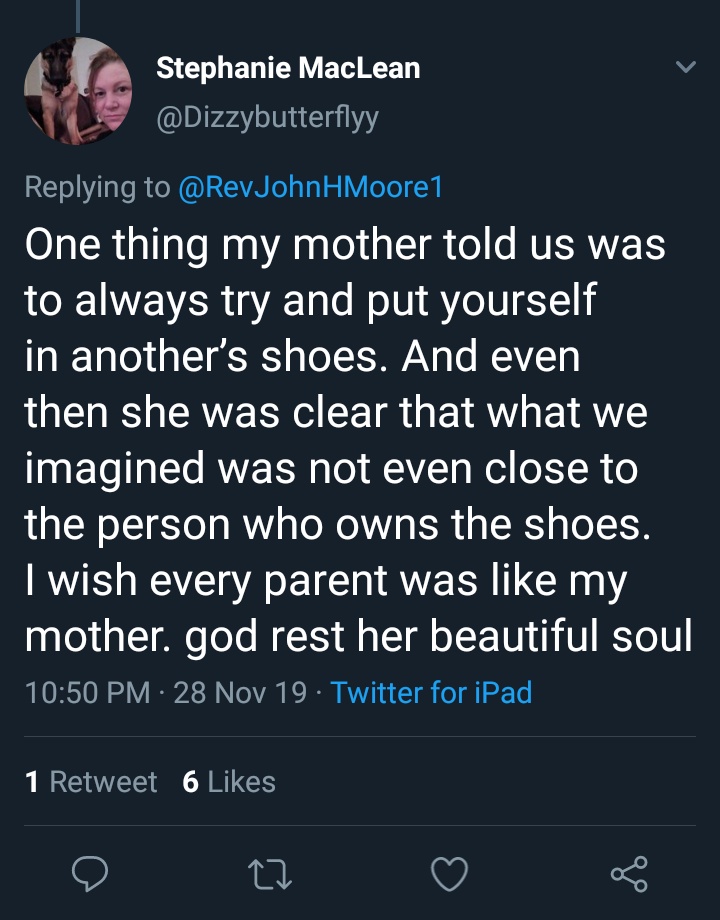Screen dimensions: 720x920
Task: Click the Twitter for iPad source link
Action: pyautogui.click(x=431, y=692)
